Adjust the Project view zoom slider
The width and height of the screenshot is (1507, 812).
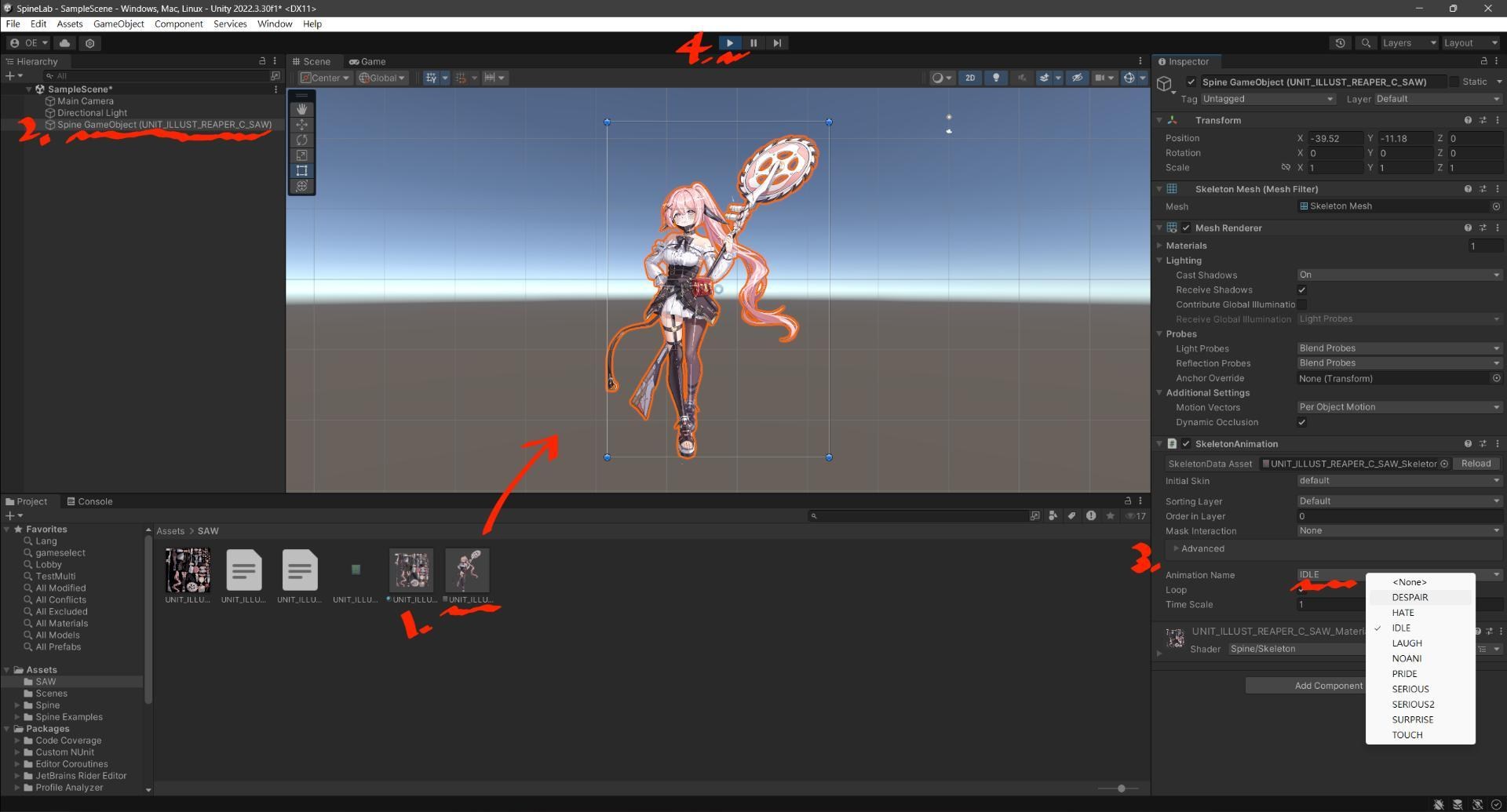pyautogui.click(x=1121, y=788)
